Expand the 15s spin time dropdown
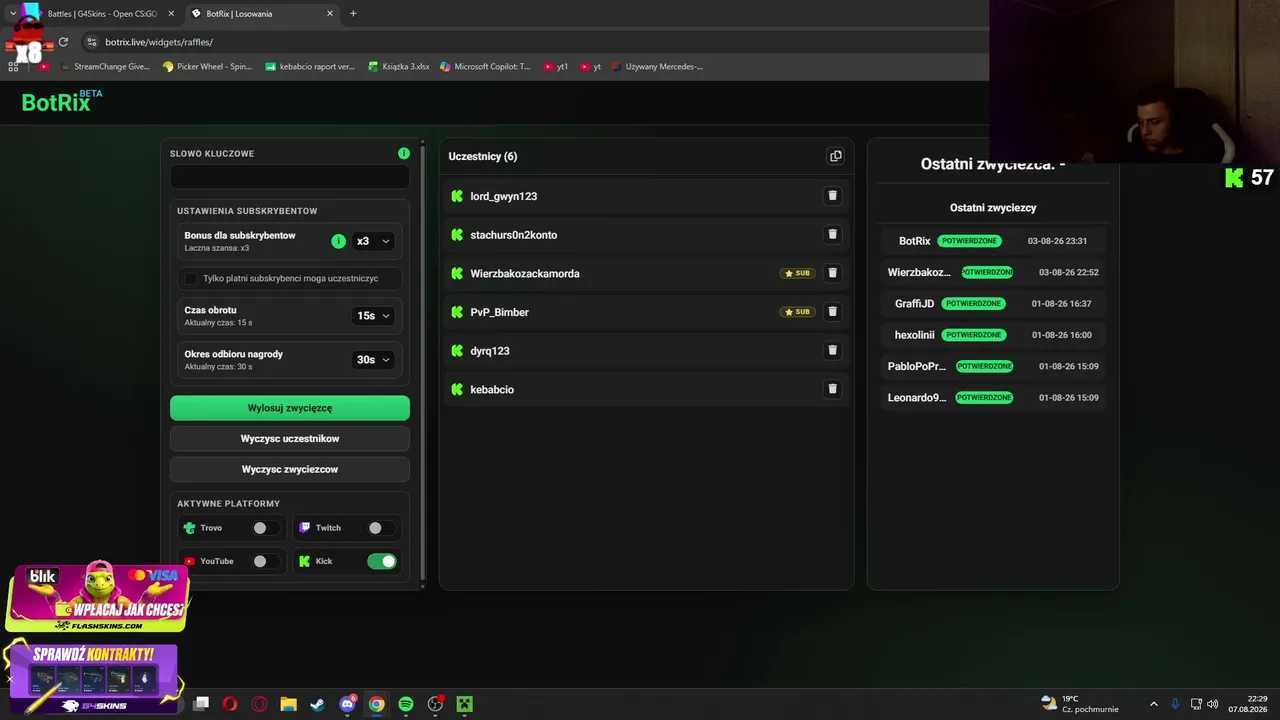The image size is (1280, 720). click(373, 316)
